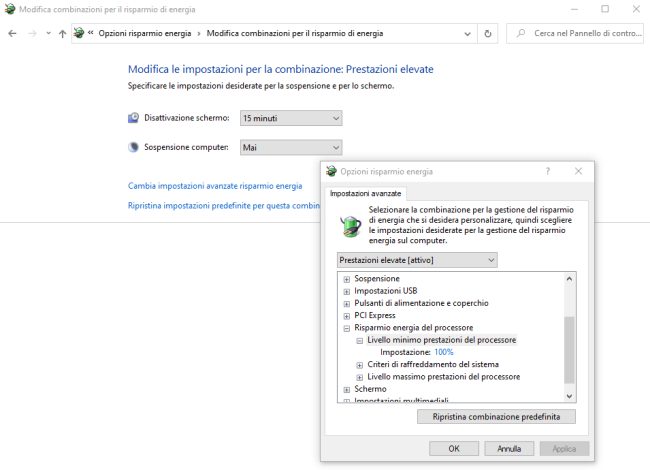Expand 'Pulsanti di alimentazione e coperchio' node
The image size is (650, 470).
tap(347, 304)
